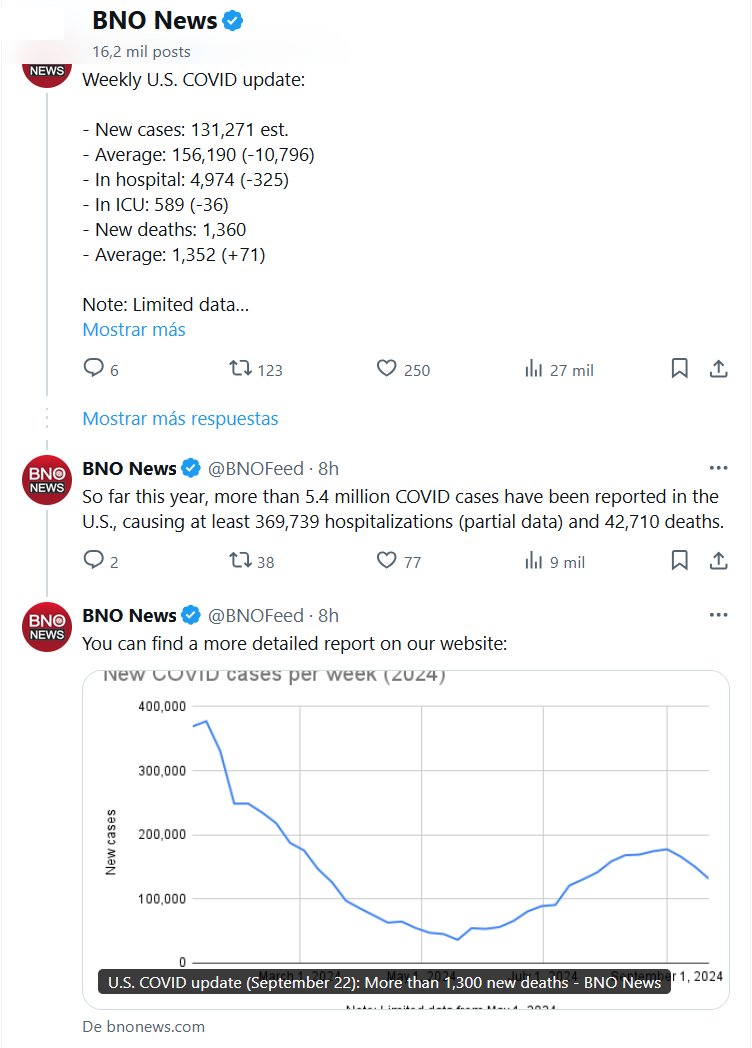This screenshot has width=752, height=1048.
Task: Repost the 5.4 million COVID cases post
Action: (x=241, y=561)
